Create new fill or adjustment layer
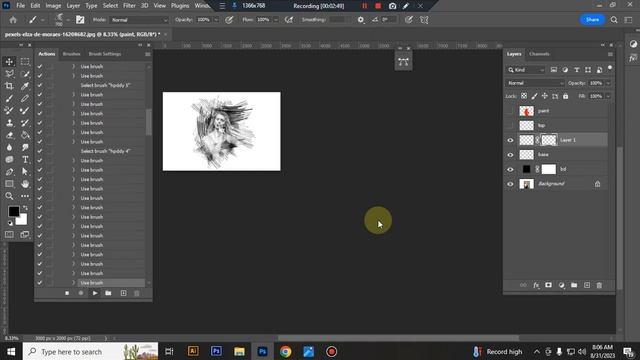The height and width of the screenshot is (360, 640). tap(561, 285)
